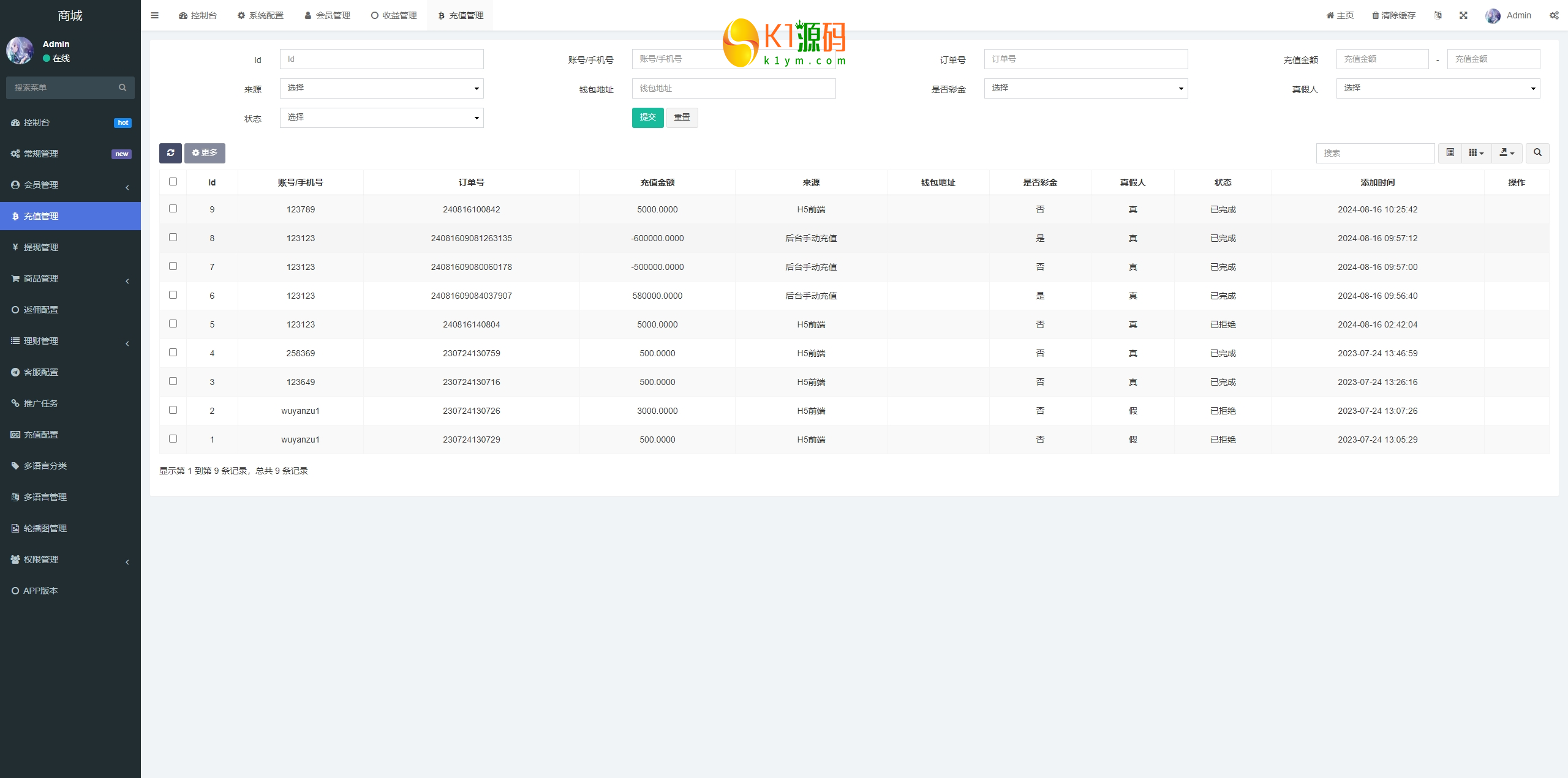Click the fullscreen icon in top bar
1568x778 pixels.
coord(1463,15)
